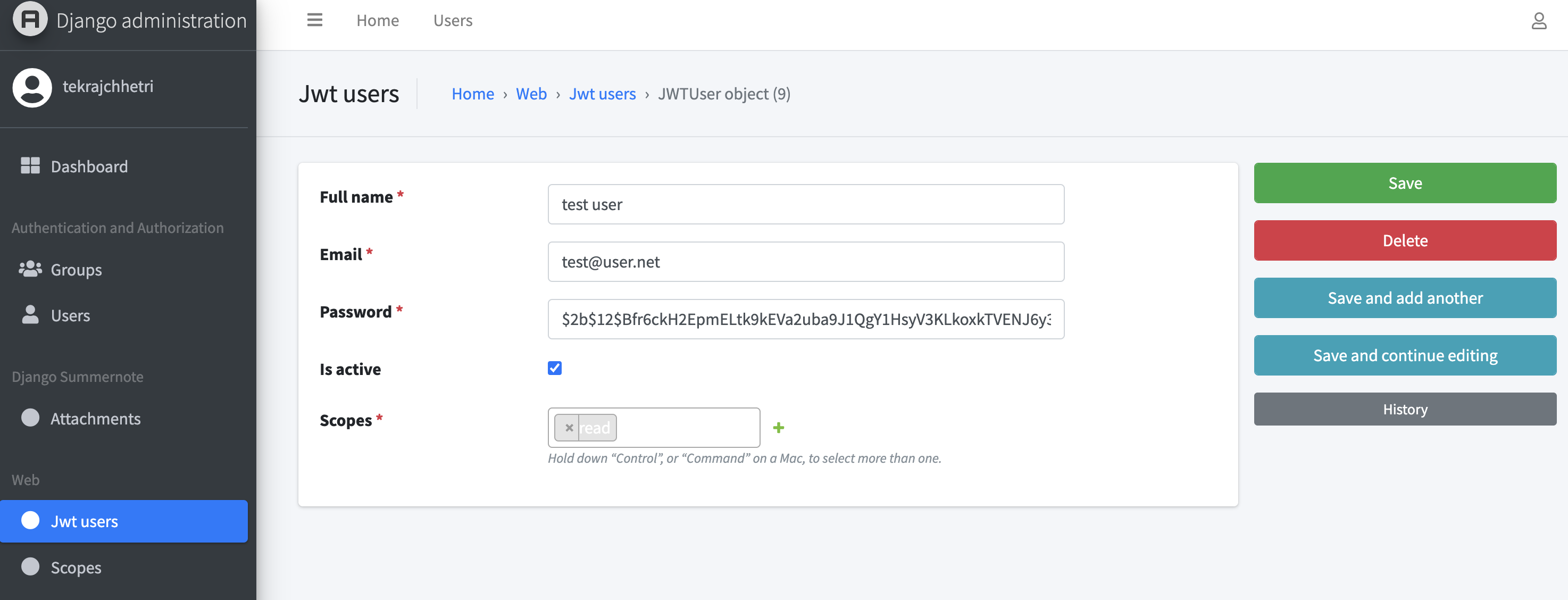Click the Scopes sidebar icon

(x=29, y=566)
